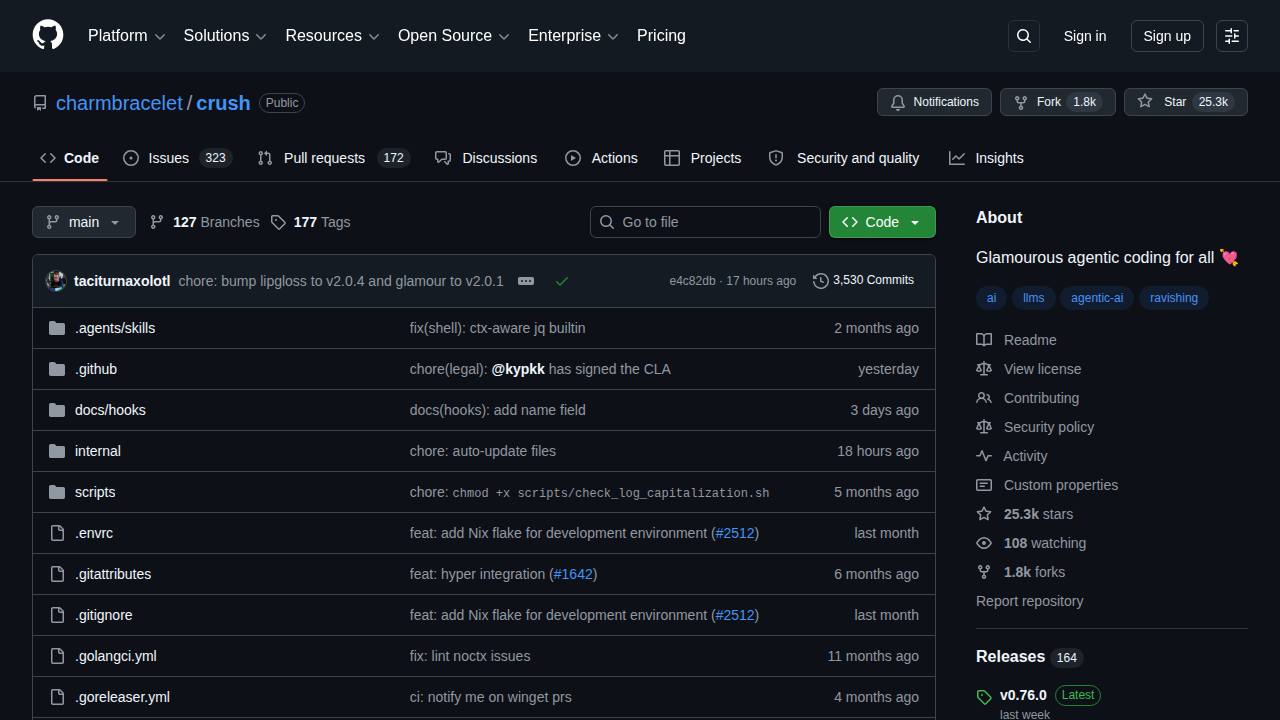Viewport: 1280px width, 720px height.
Task: Open the .gitignore file
Action: (x=103, y=615)
